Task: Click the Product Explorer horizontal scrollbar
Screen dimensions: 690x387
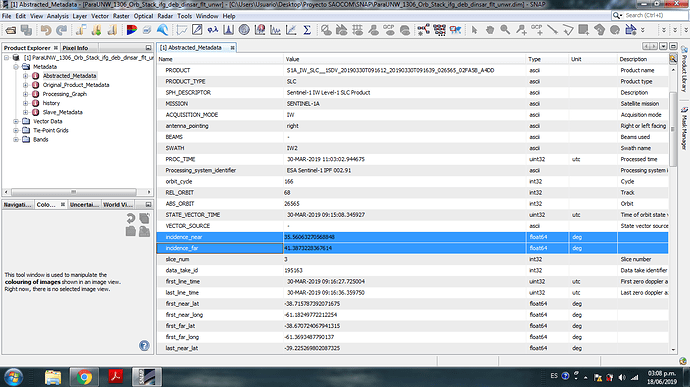Action: click(x=73, y=192)
